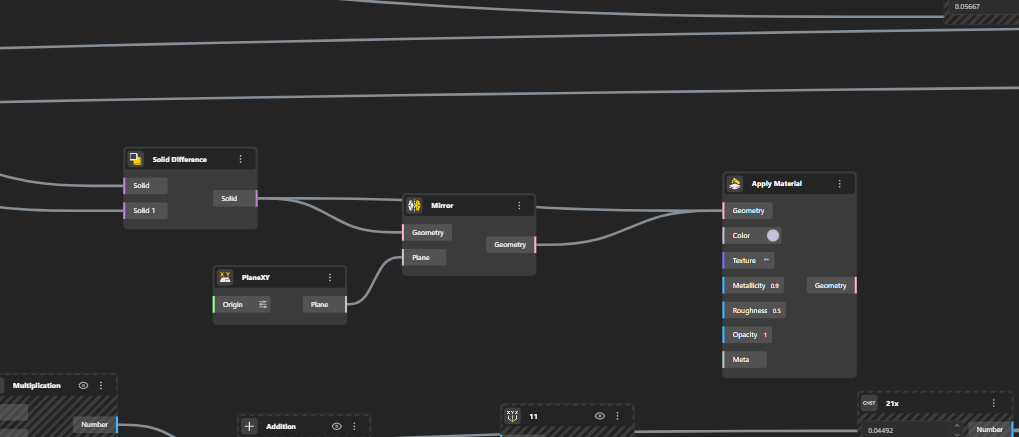Image resolution: width=1019 pixels, height=437 pixels.
Task: Open the Apply Material node three-dot menu
Action: click(x=840, y=183)
